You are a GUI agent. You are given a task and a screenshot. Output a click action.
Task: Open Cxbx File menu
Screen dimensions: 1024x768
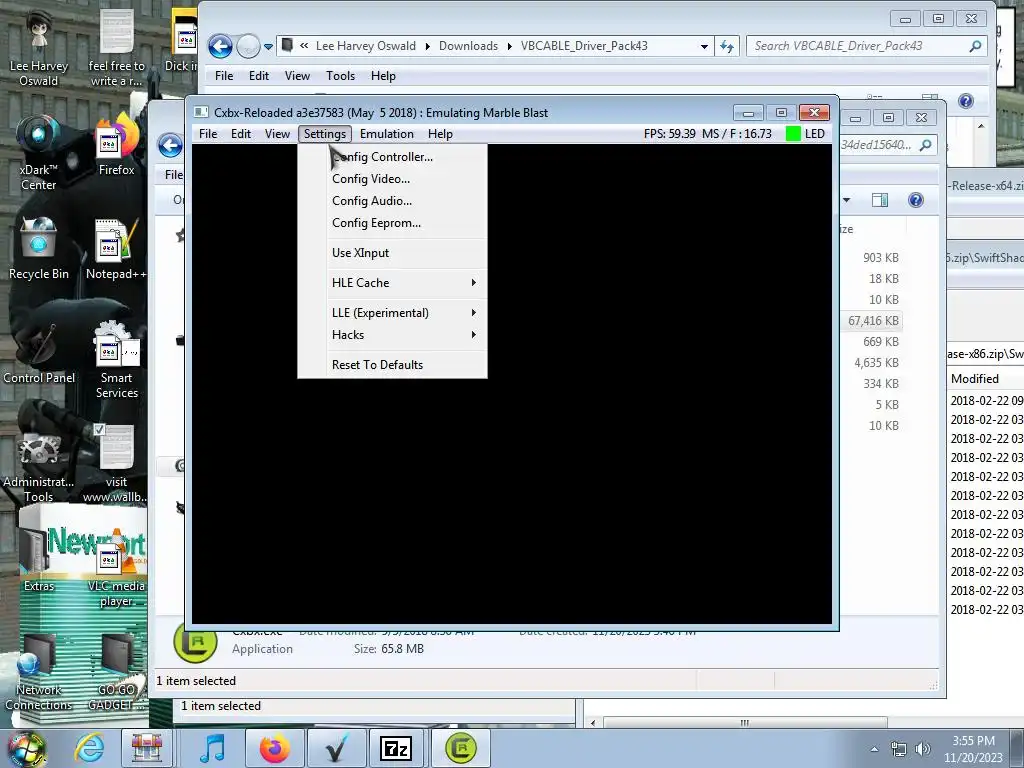[x=208, y=134]
